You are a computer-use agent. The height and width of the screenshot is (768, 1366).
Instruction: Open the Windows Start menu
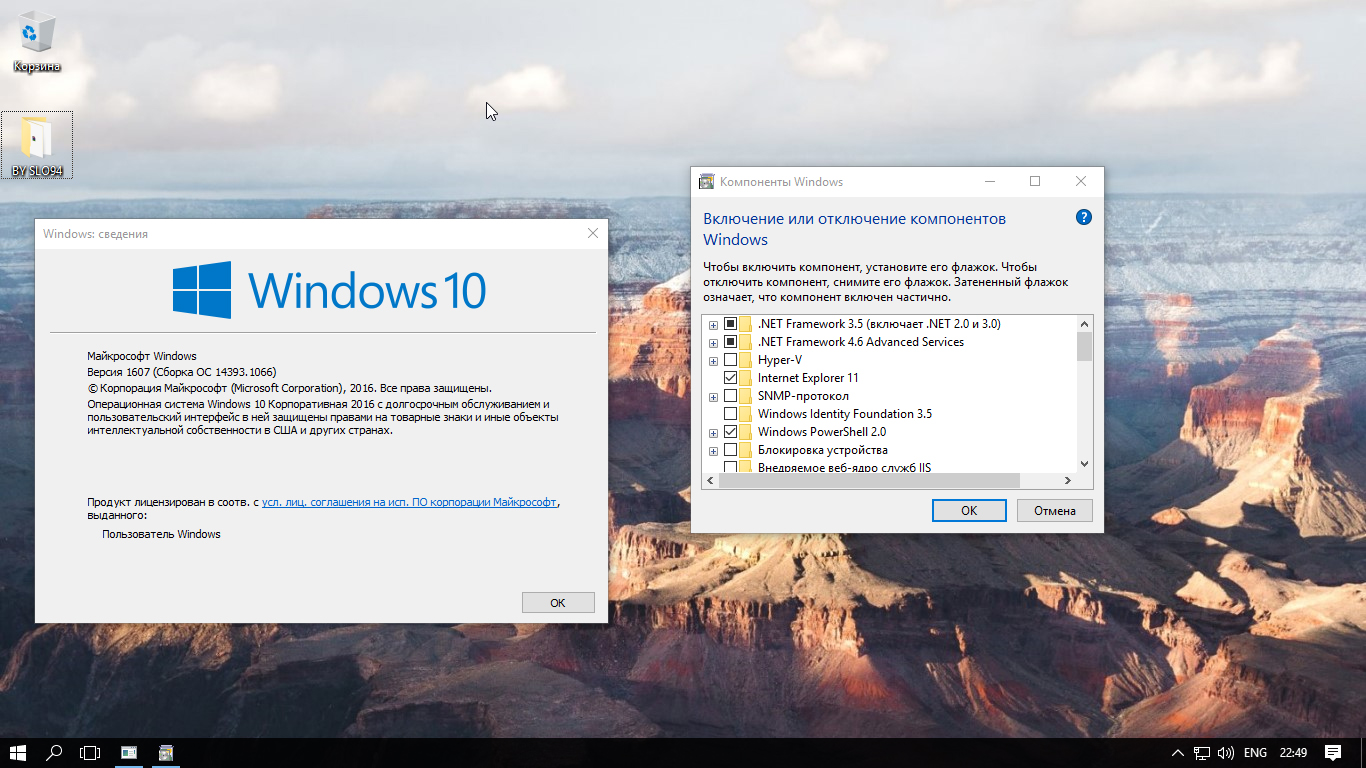pyautogui.click(x=17, y=752)
